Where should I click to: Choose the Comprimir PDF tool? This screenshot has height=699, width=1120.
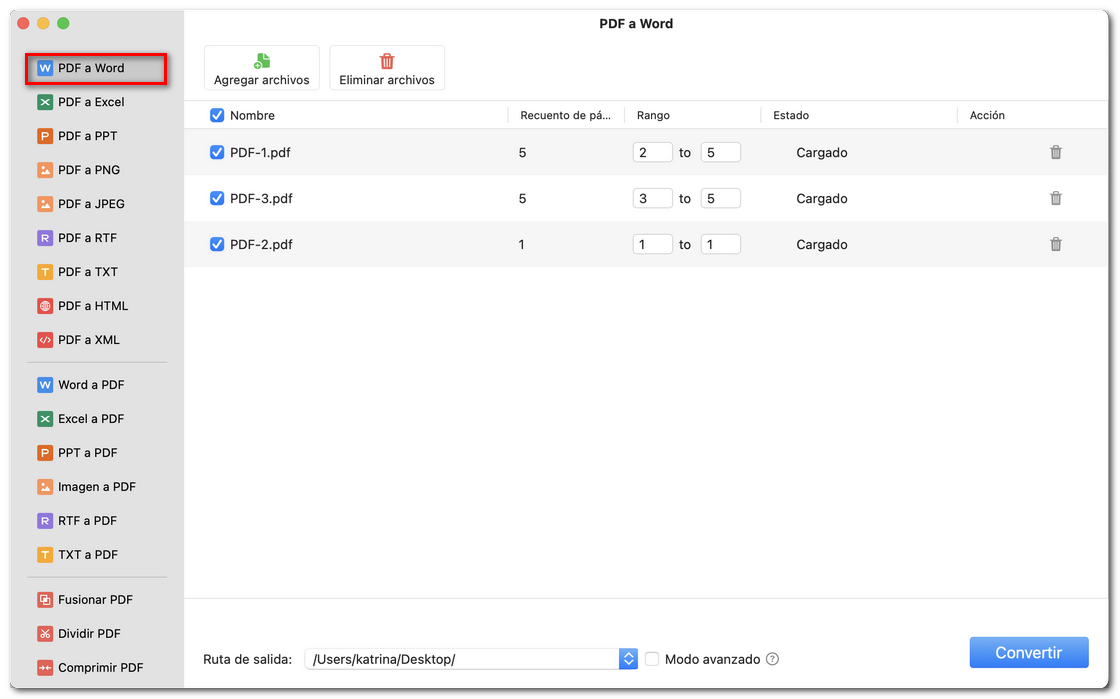tap(100, 668)
